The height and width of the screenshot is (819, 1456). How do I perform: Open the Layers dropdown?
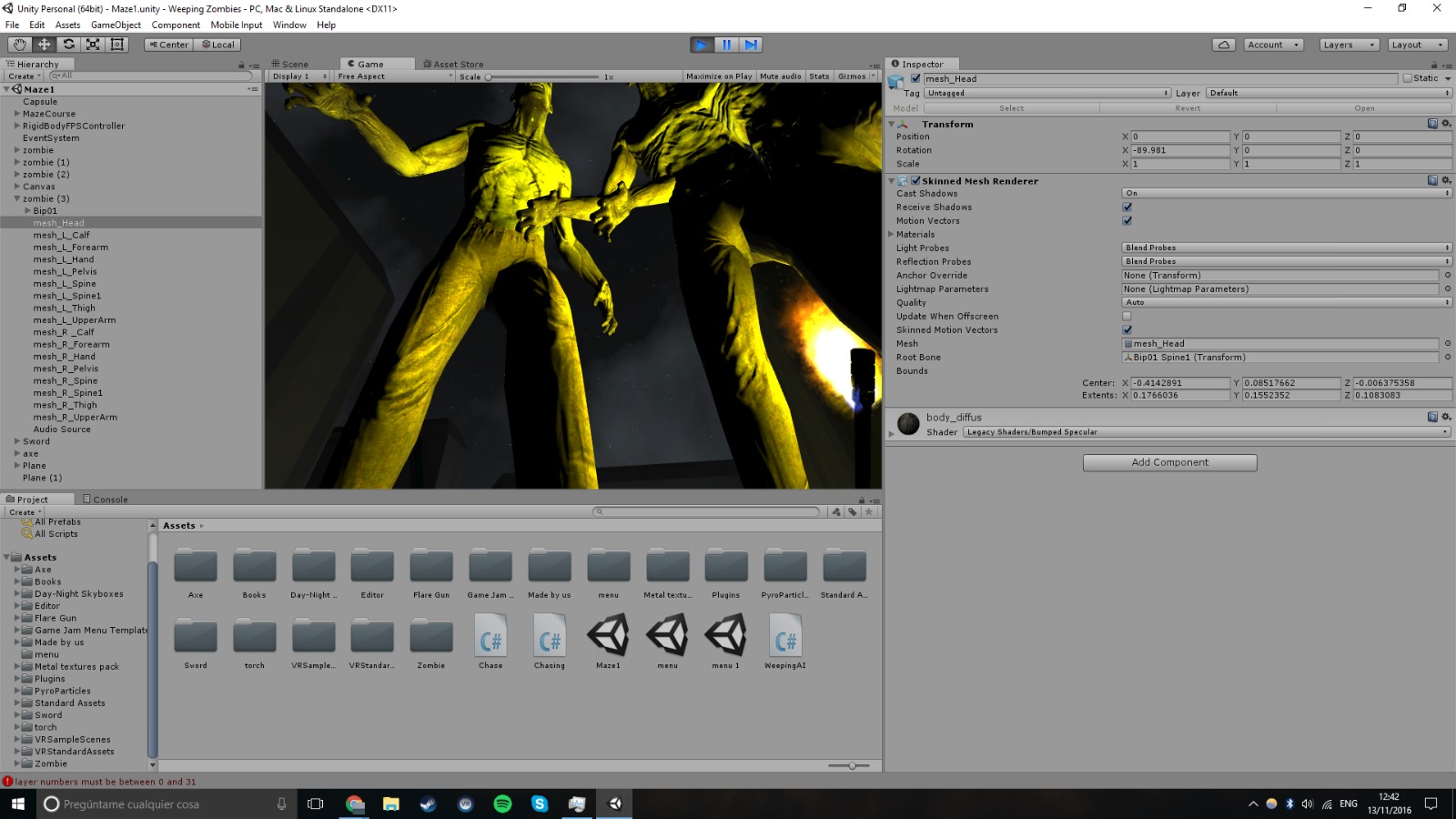click(x=1350, y=45)
